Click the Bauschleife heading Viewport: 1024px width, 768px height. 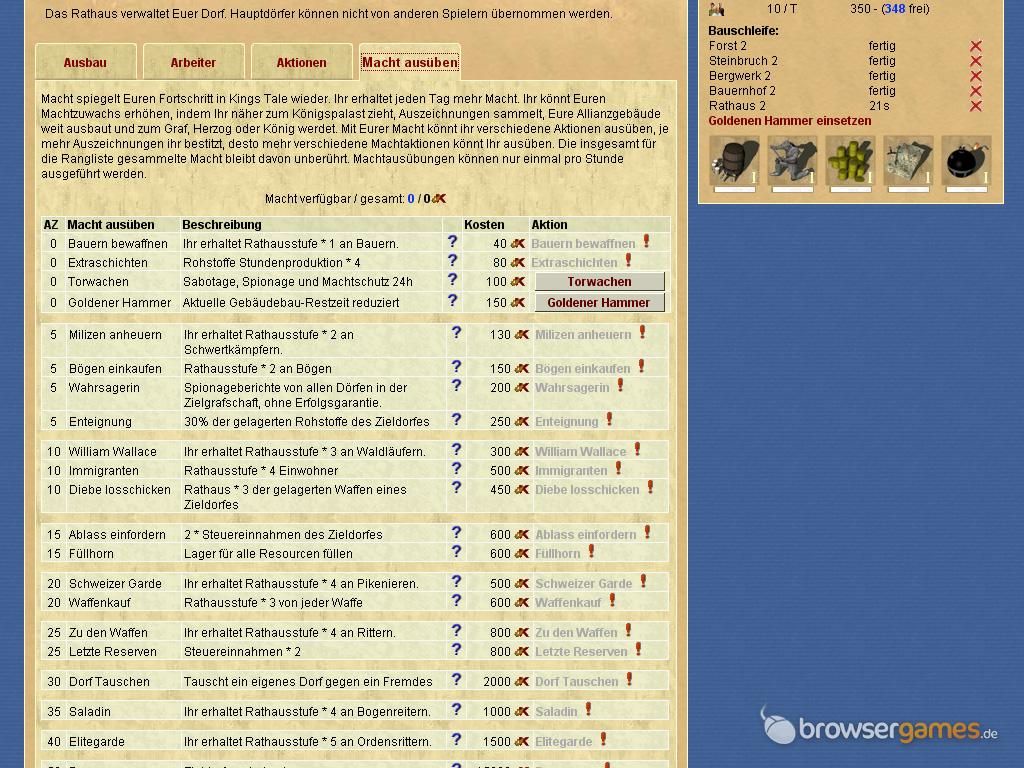pos(743,31)
